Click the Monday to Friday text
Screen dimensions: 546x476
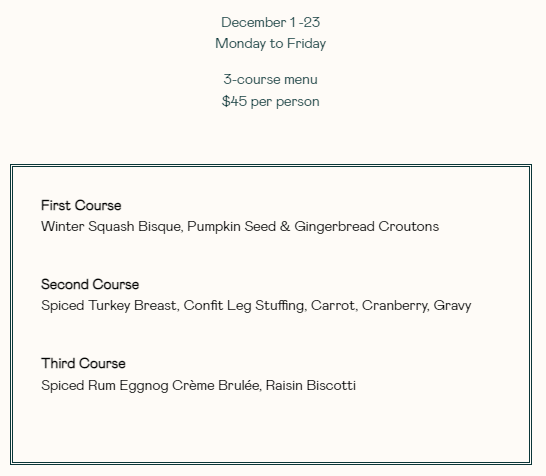coord(271,44)
